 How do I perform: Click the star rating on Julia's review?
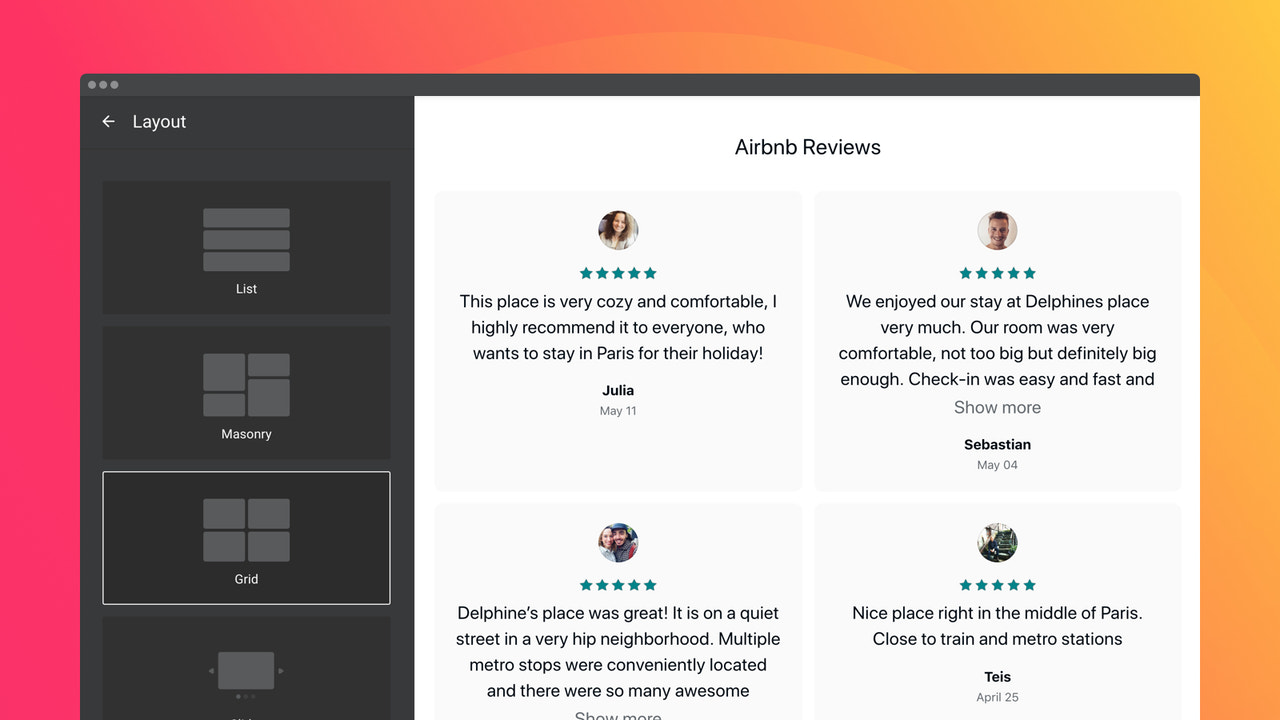(618, 272)
